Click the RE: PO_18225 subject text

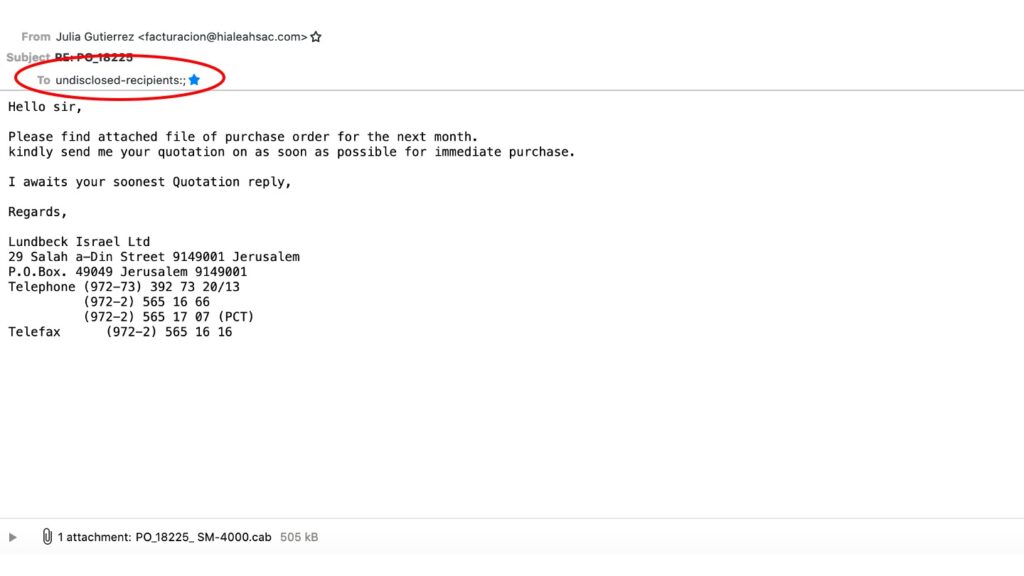coord(94,57)
